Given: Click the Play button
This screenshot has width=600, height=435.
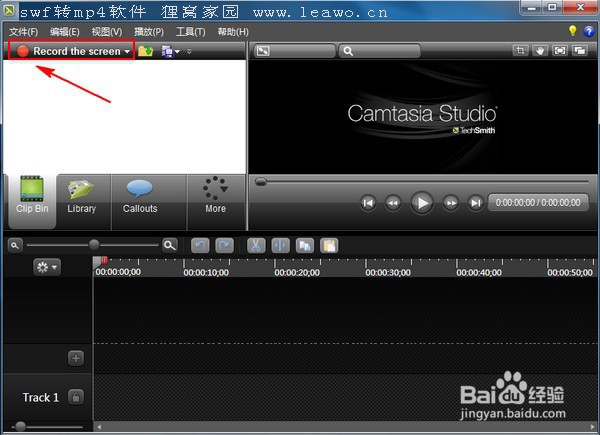Looking at the screenshot, I should (422, 203).
